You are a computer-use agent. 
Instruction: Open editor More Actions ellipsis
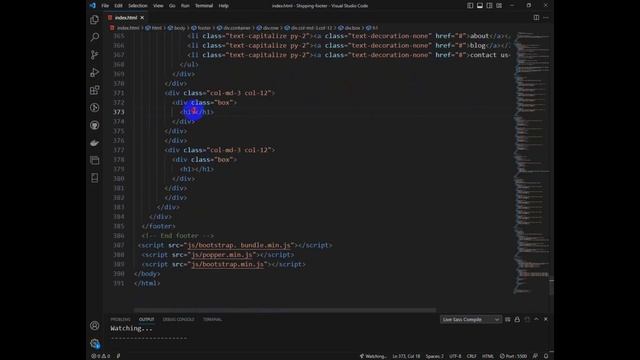tap(546, 18)
